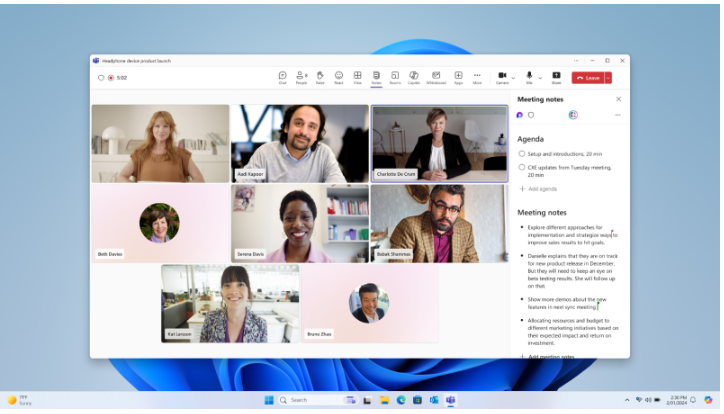Select Bruno Zhao's avatar tile
Image resolution: width=724 pixels, height=414 pixels.
pos(369,303)
